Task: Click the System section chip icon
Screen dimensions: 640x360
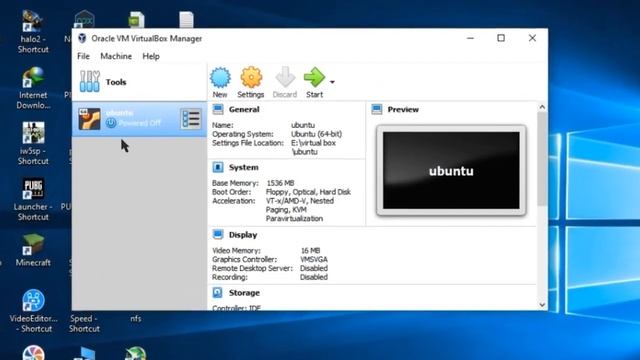Action: click(x=218, y=167)
